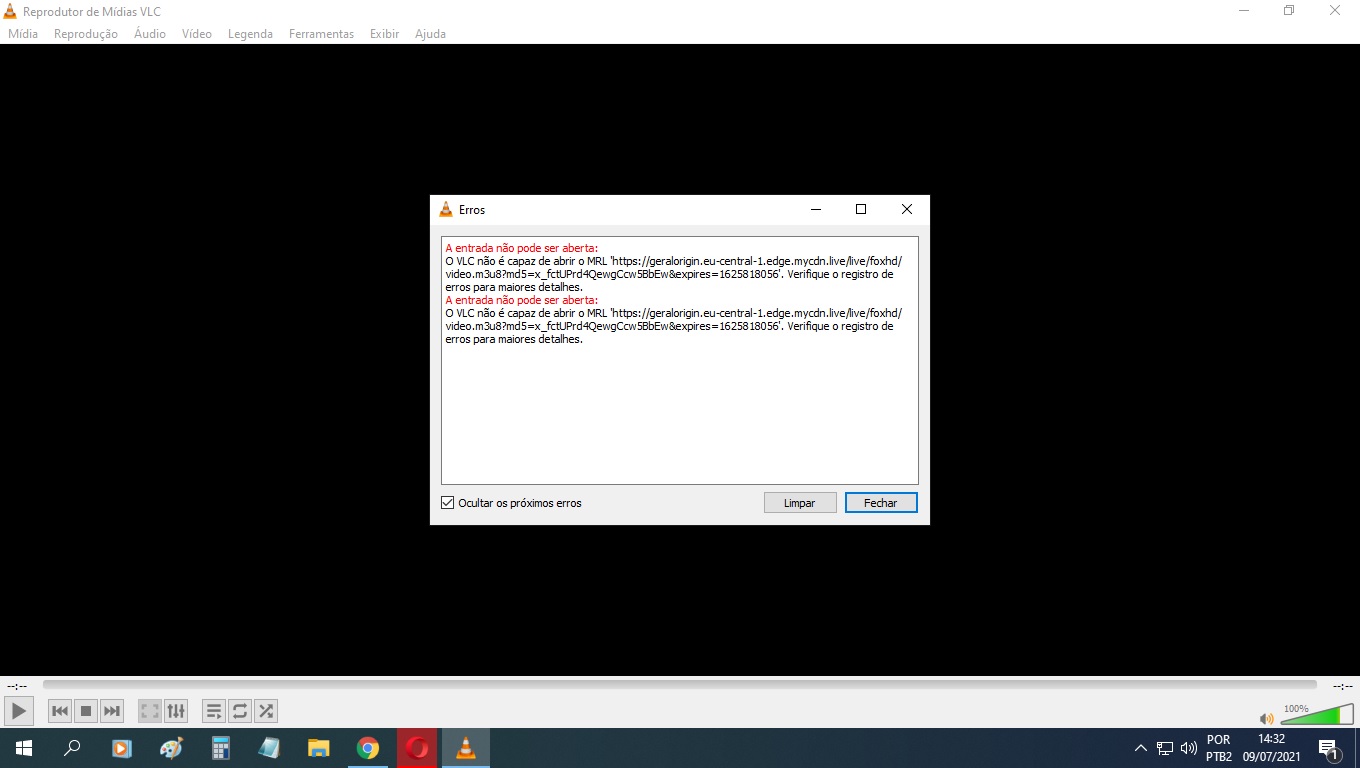Skip to the next media item
Screen dimensions: 1360x768
tap(112, 711)
